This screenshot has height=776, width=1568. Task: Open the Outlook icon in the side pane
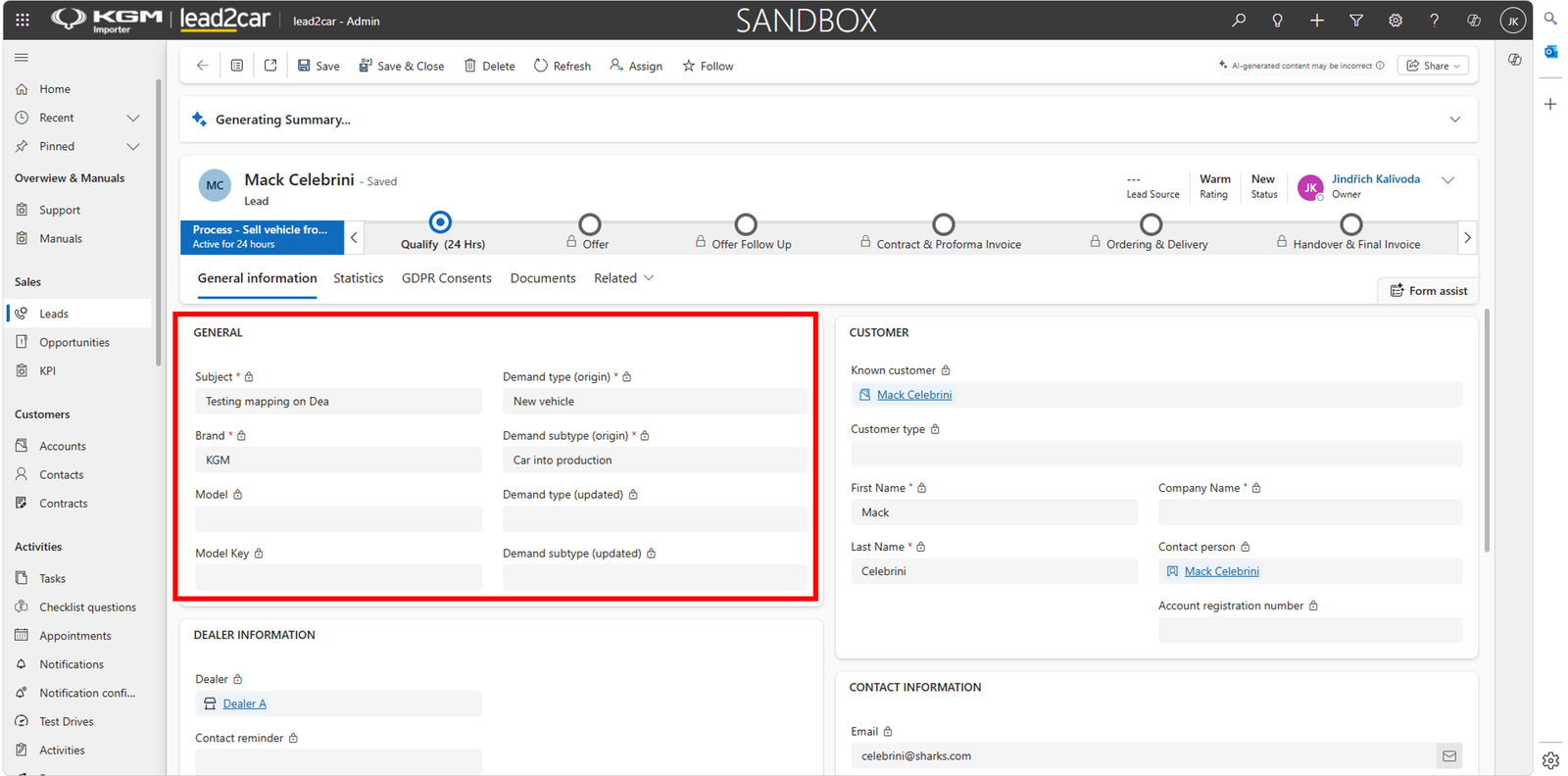1551,52
